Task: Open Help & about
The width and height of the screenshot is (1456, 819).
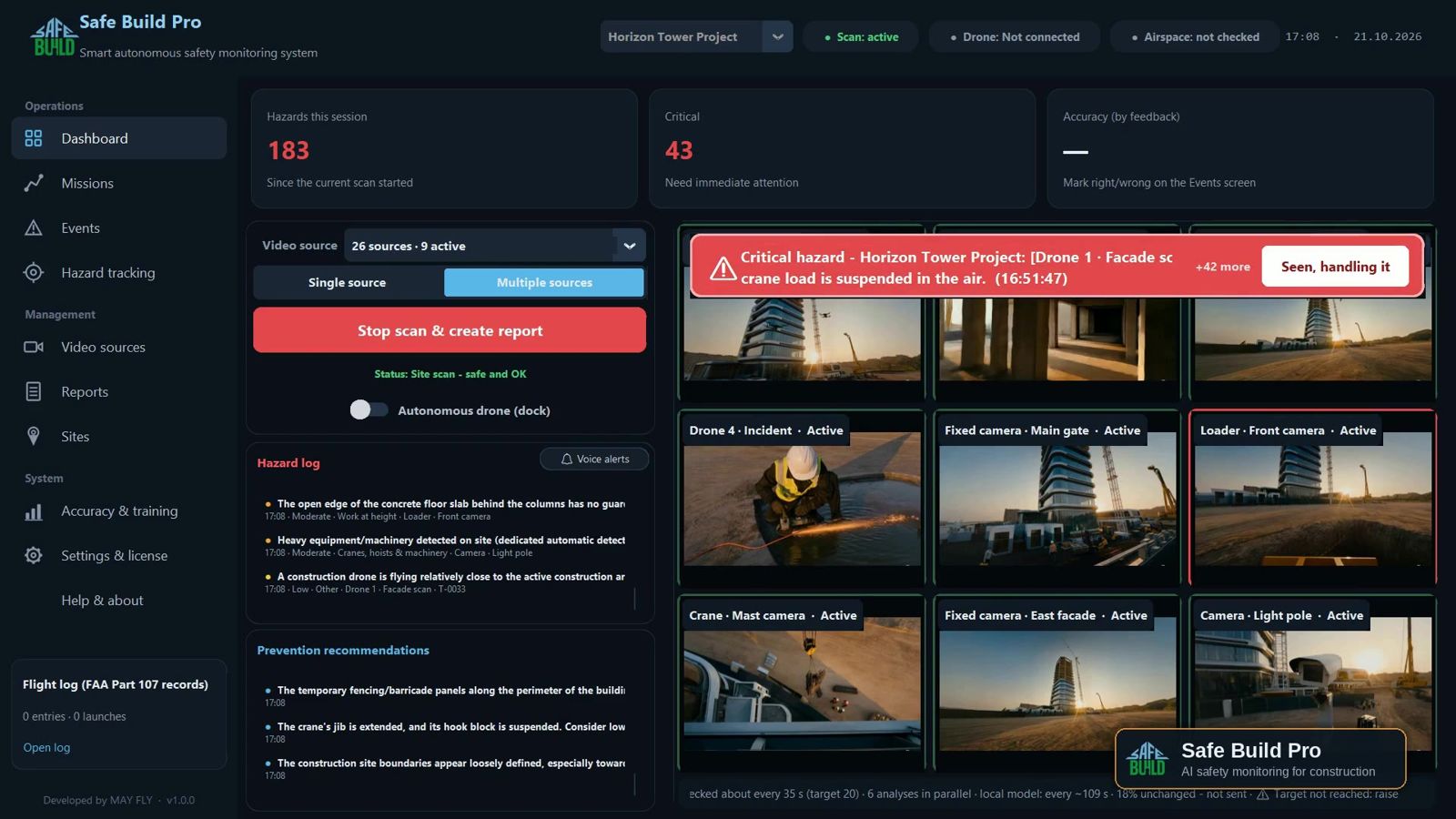Action: pos(119,600)
